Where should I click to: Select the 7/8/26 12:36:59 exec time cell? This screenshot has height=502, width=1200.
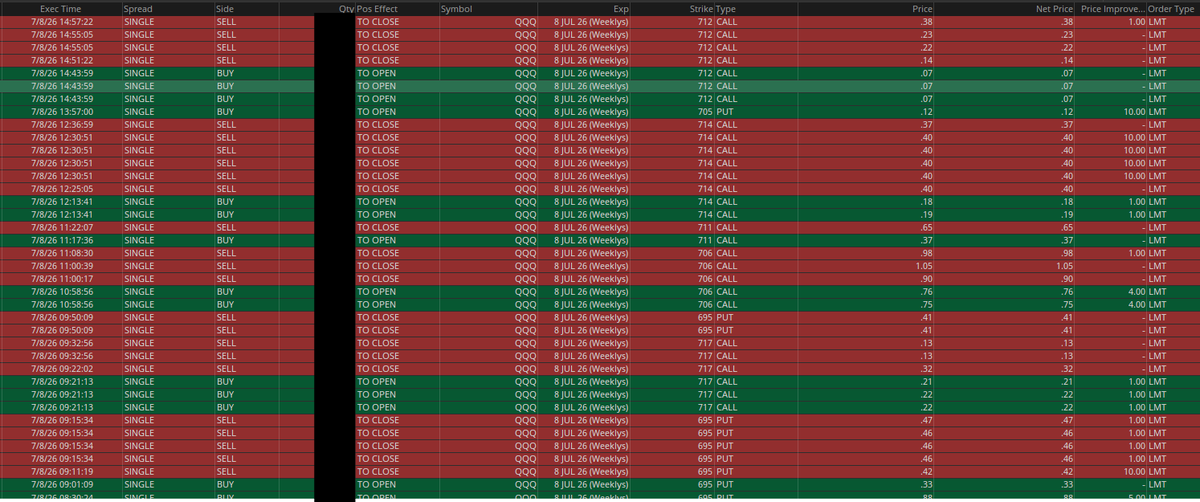point(63,125)
